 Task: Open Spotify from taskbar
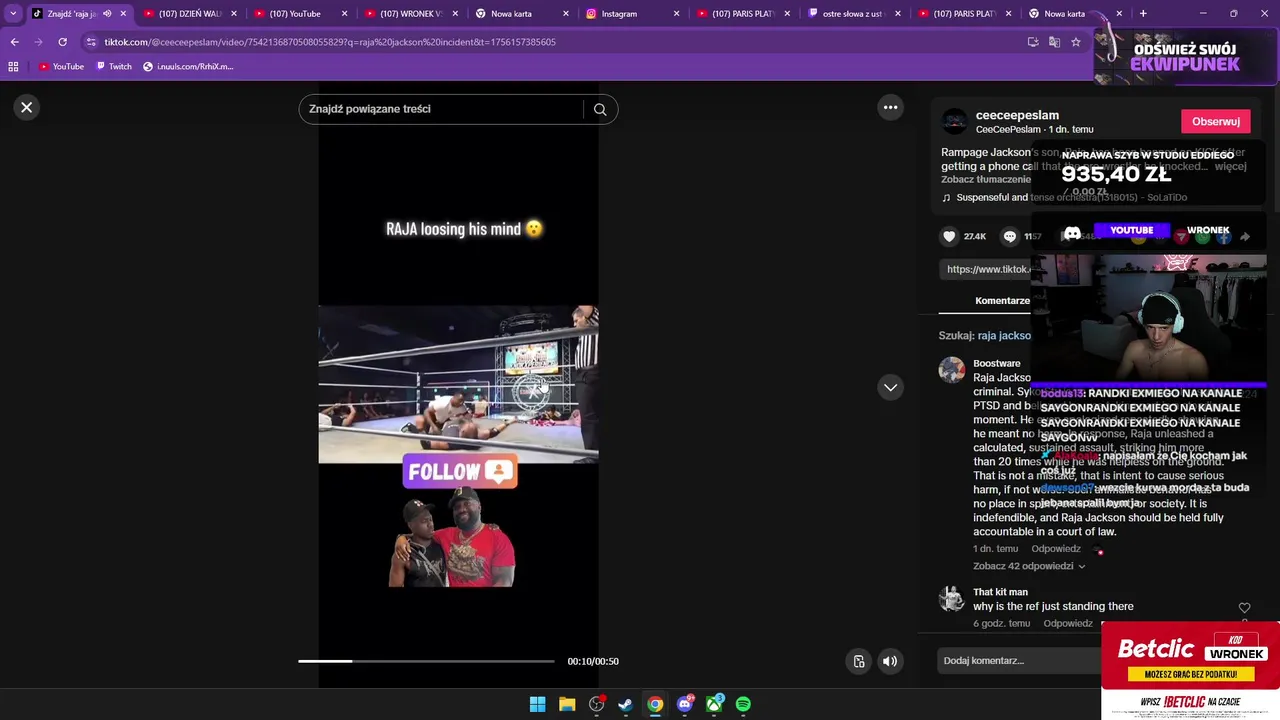743,704
